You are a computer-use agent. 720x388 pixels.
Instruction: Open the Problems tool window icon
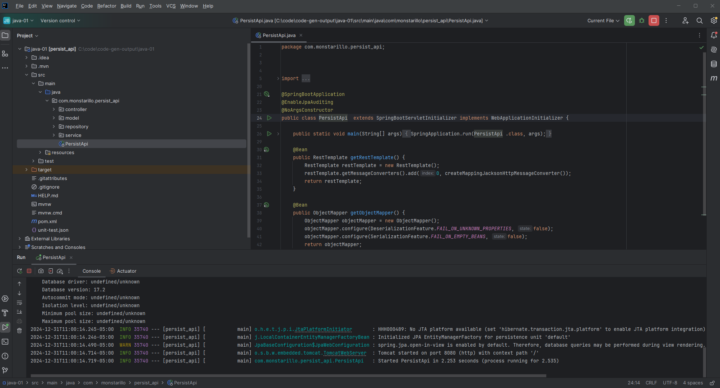tap(5, 356)
